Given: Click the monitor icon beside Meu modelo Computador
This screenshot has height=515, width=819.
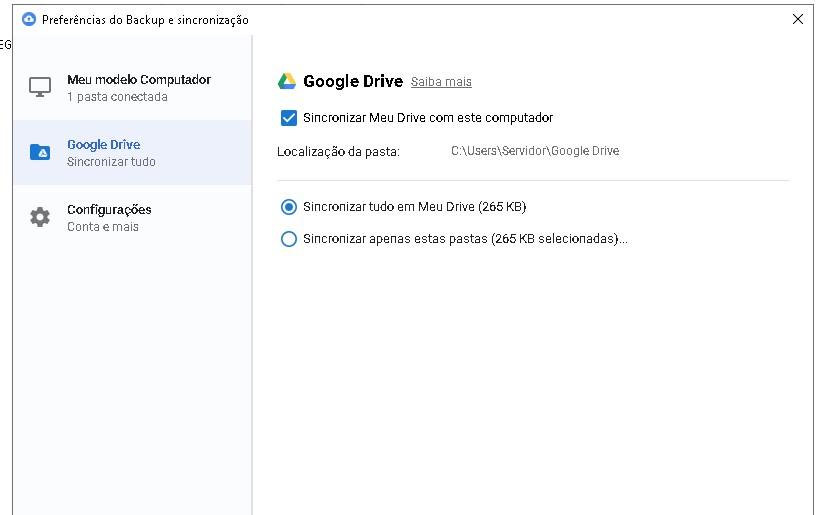Looking at the screenshot, I should coord(40,87).
